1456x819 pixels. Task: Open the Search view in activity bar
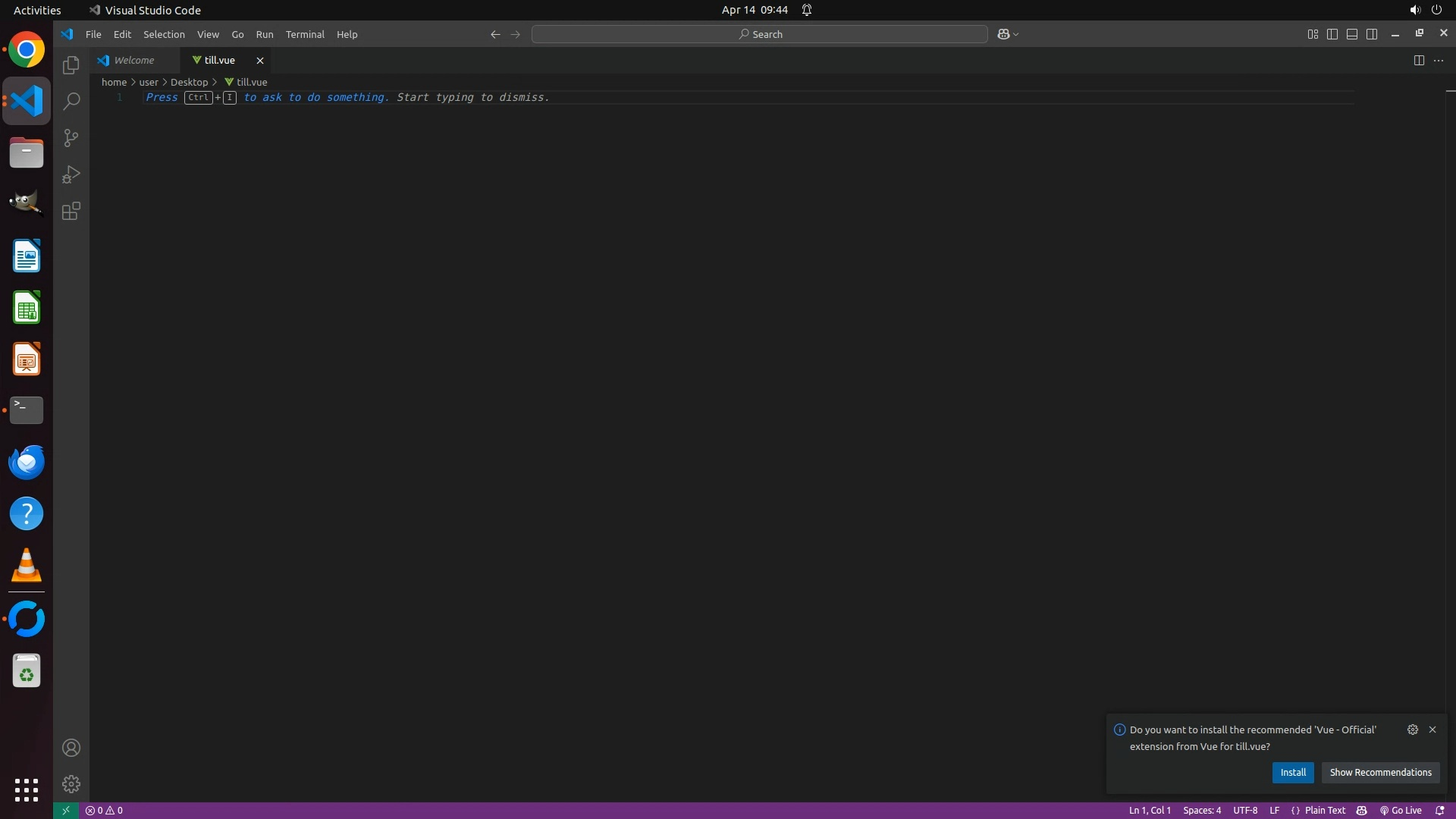pos(71,101)
